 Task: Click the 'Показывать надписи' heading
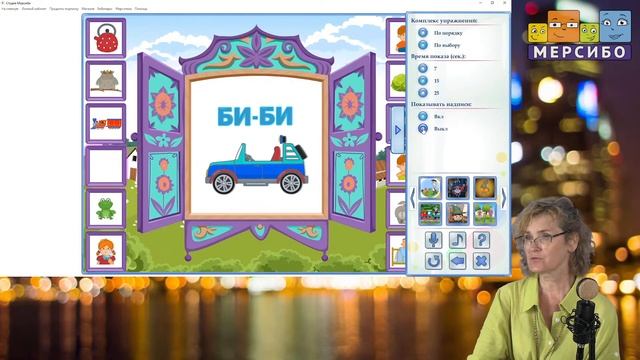[x=441, y=104]
